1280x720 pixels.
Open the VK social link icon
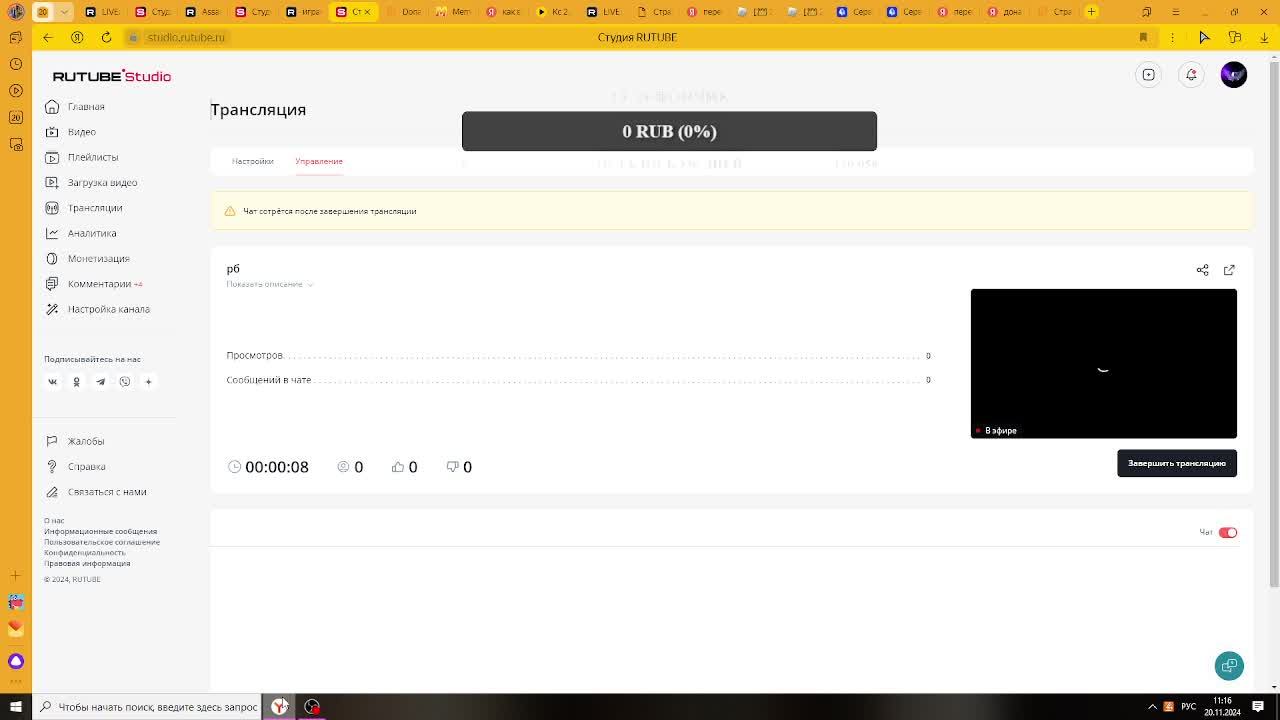(x=53, y=382)
